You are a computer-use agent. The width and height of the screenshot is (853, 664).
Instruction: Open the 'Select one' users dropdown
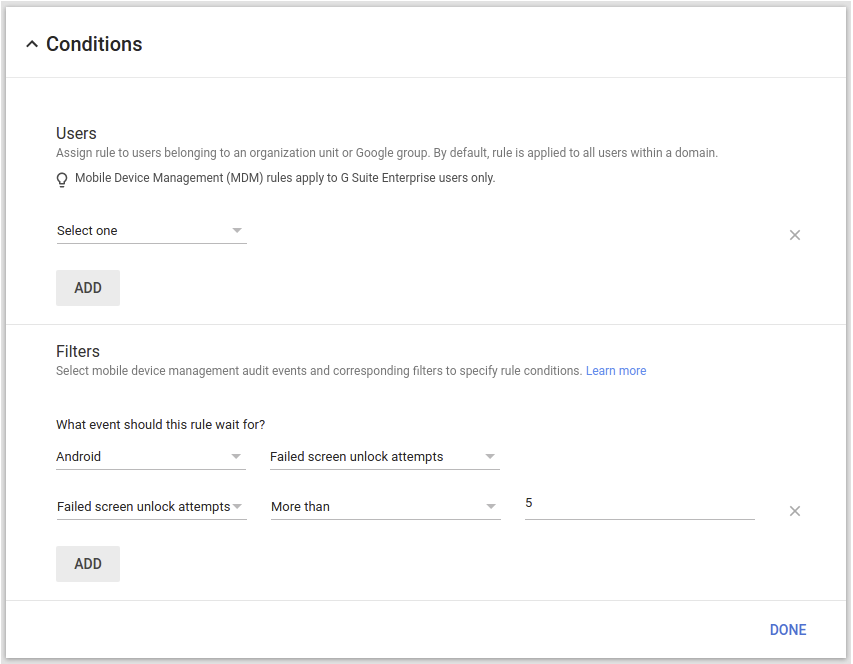pos(150,231)
